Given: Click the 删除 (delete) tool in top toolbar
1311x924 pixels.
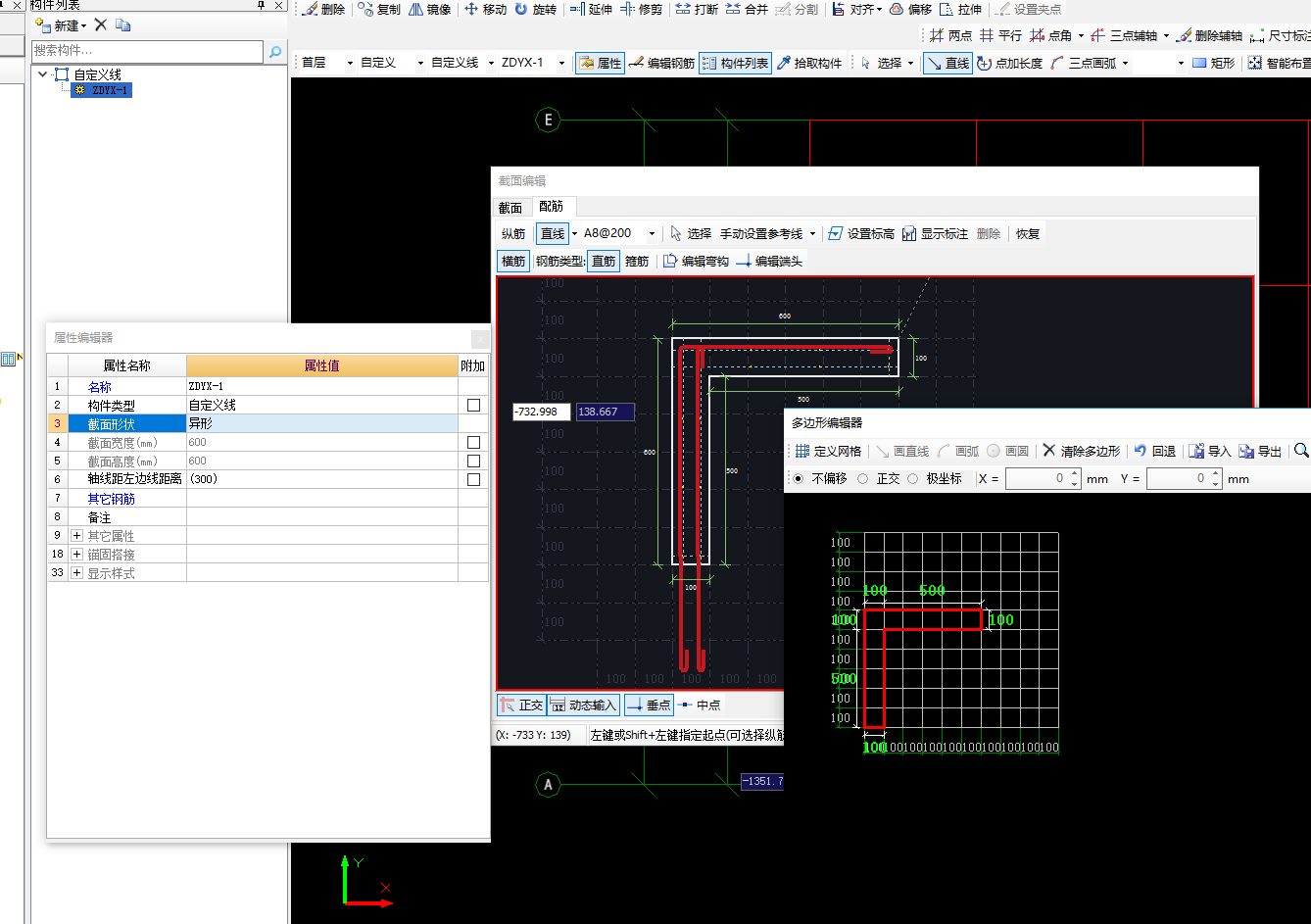Looking at the screenshot, I should (323, 9).
